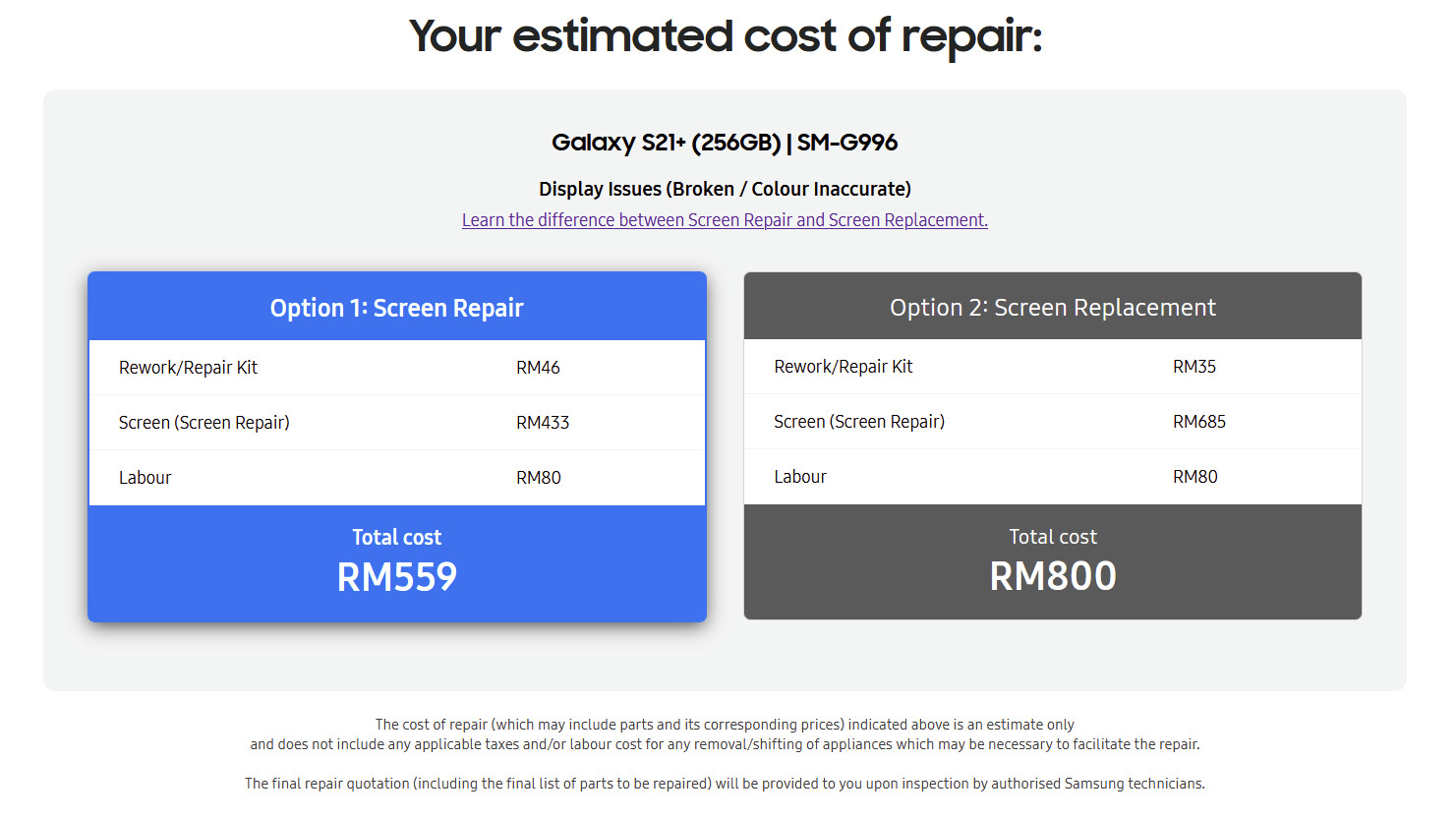Click the estimated cost of repair title
1456x820 pixels.
pos(726,36)
